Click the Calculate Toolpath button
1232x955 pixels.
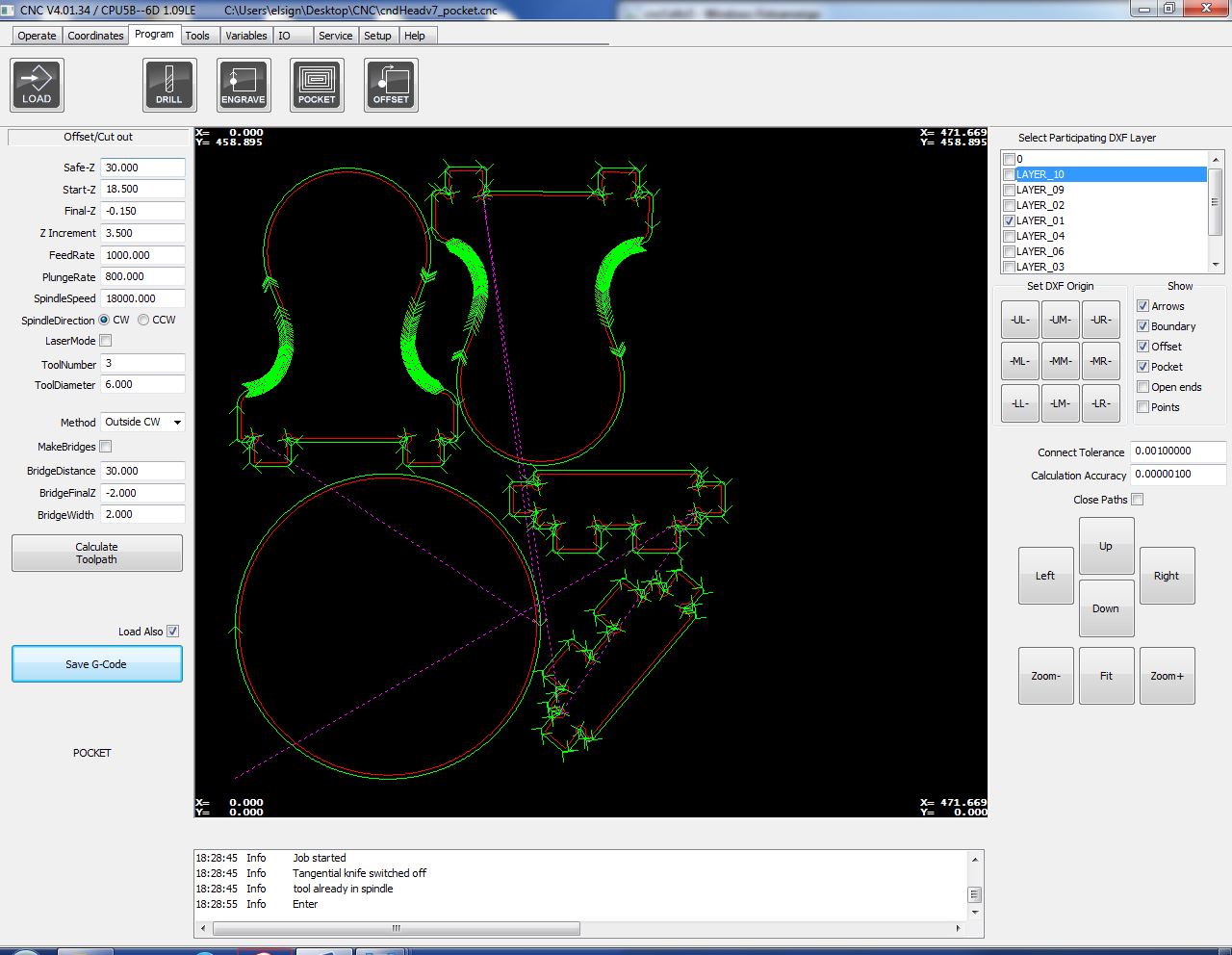[96, 554]
